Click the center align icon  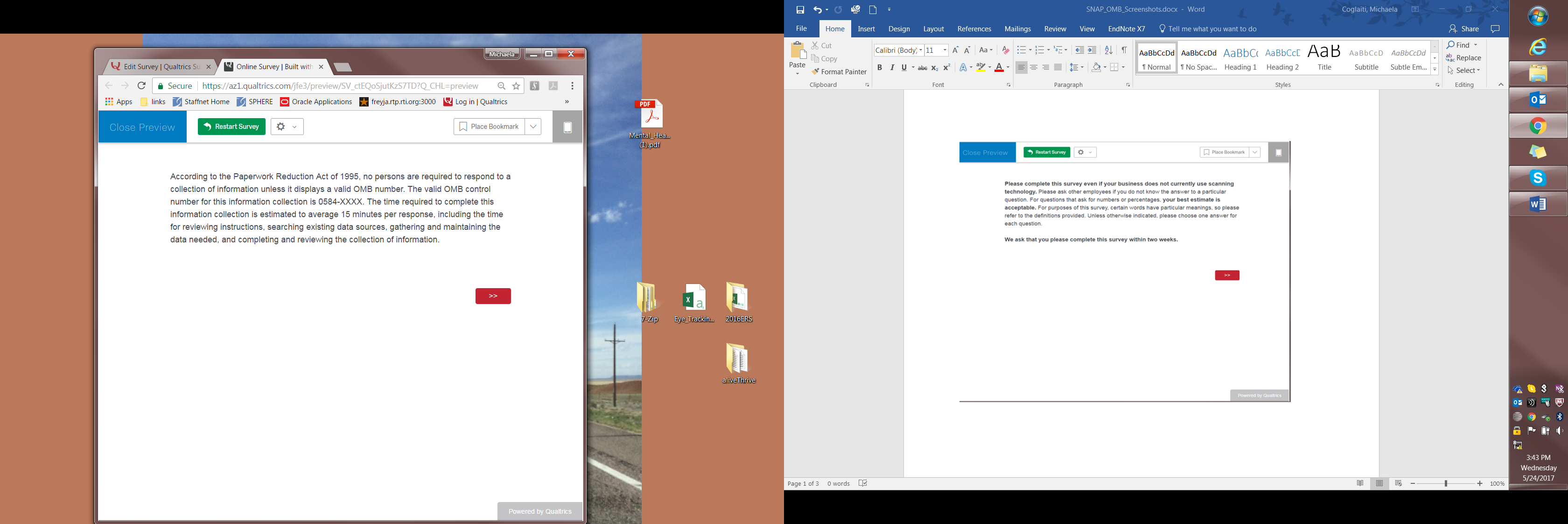tap(1034, 68)
